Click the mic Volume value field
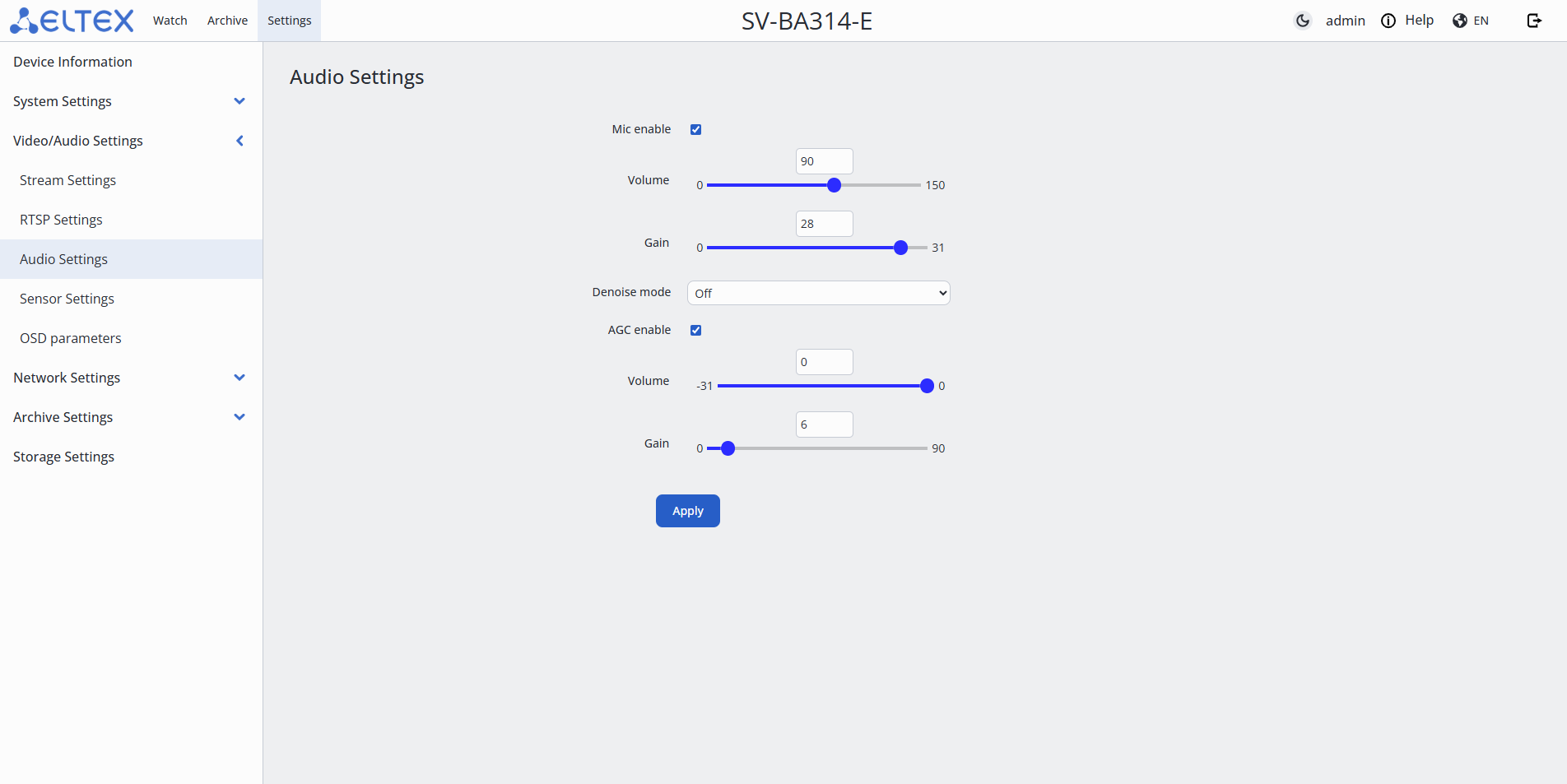Screen dimensions: 1567x784 pyautogui.click(x=824, y=161)
